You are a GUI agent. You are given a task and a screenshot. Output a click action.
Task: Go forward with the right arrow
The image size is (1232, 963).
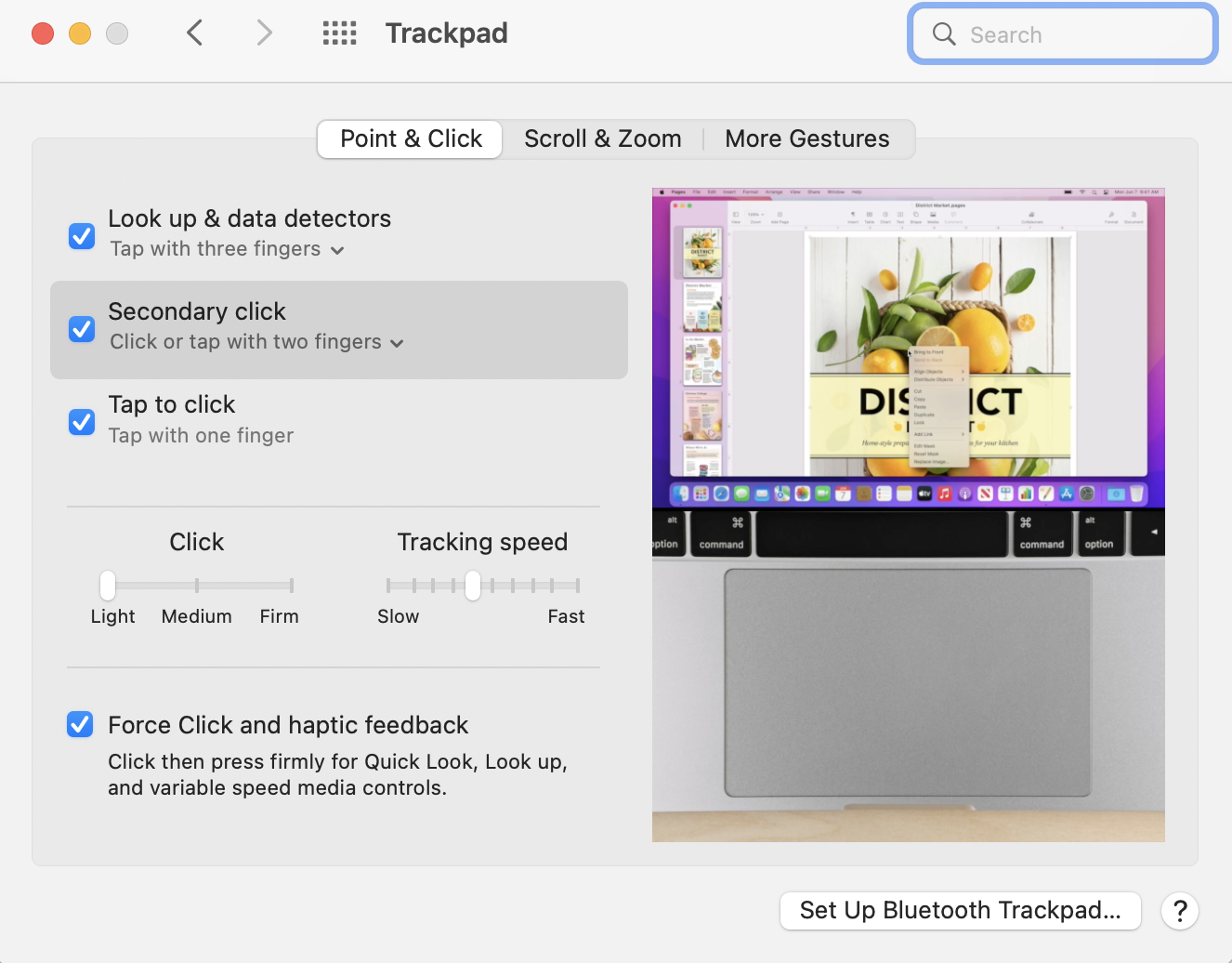point(265,33)
